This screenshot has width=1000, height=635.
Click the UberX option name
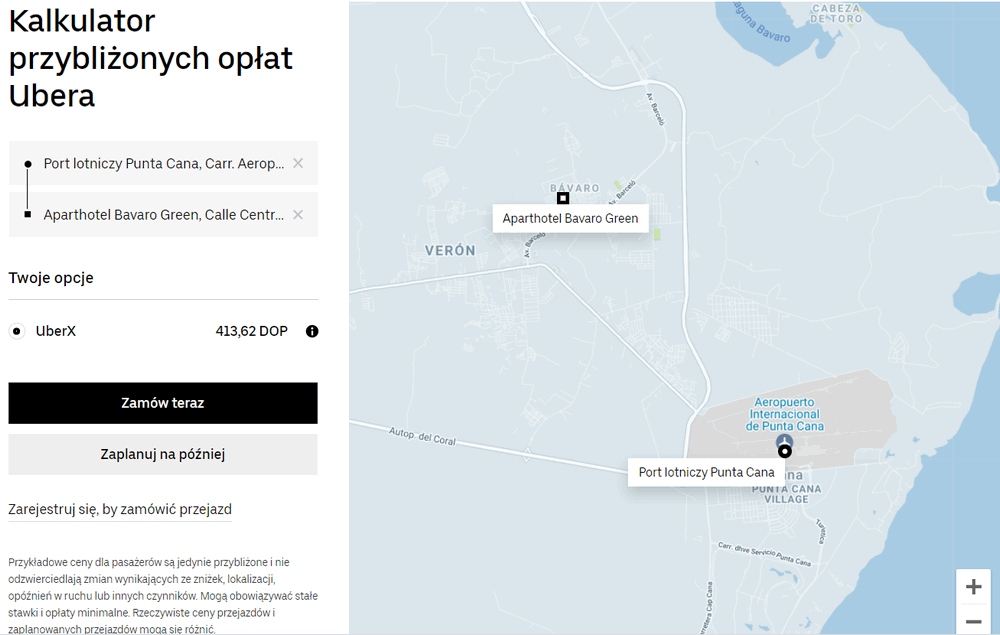(56, 331)
